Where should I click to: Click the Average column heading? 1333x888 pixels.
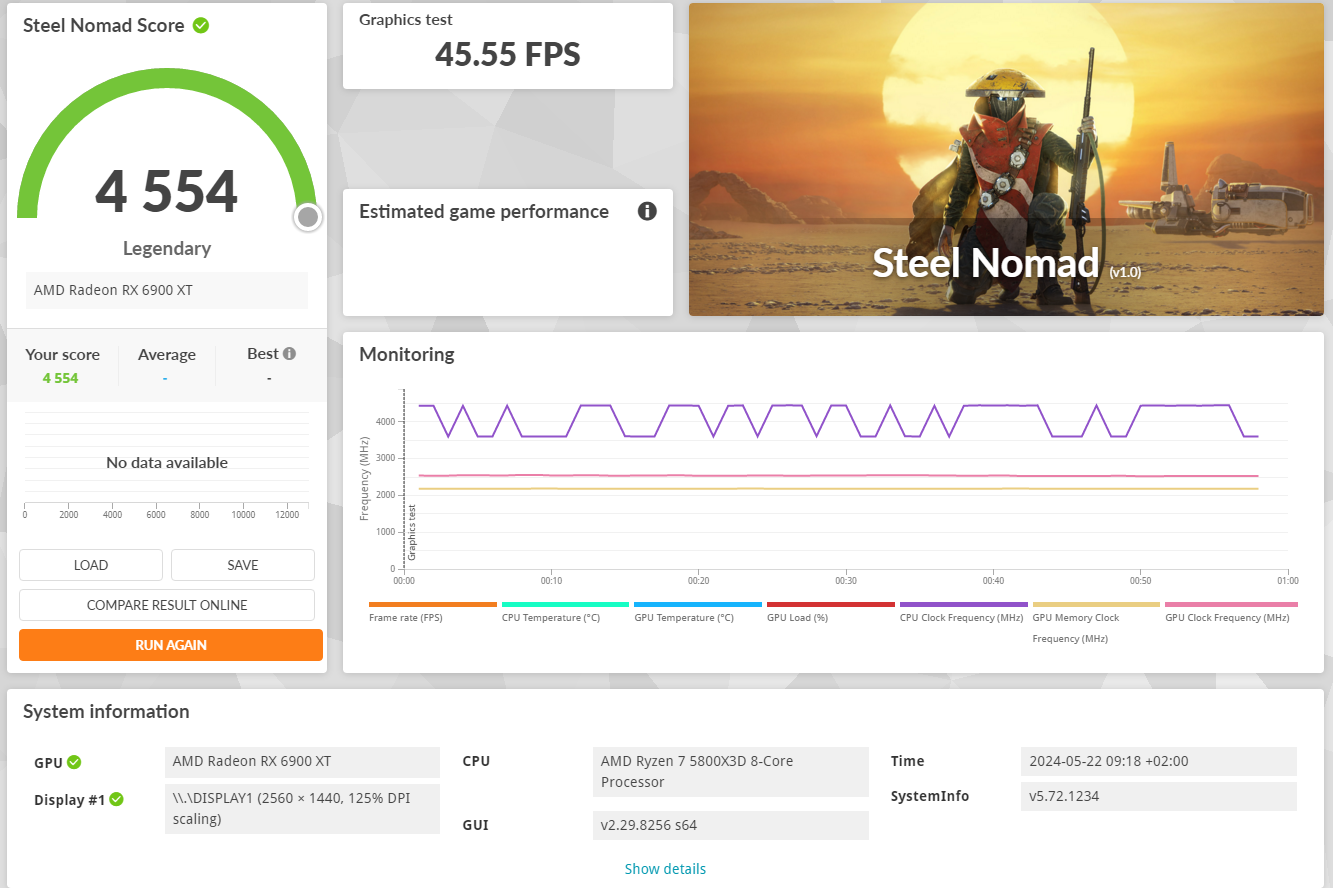coord(167,355)
